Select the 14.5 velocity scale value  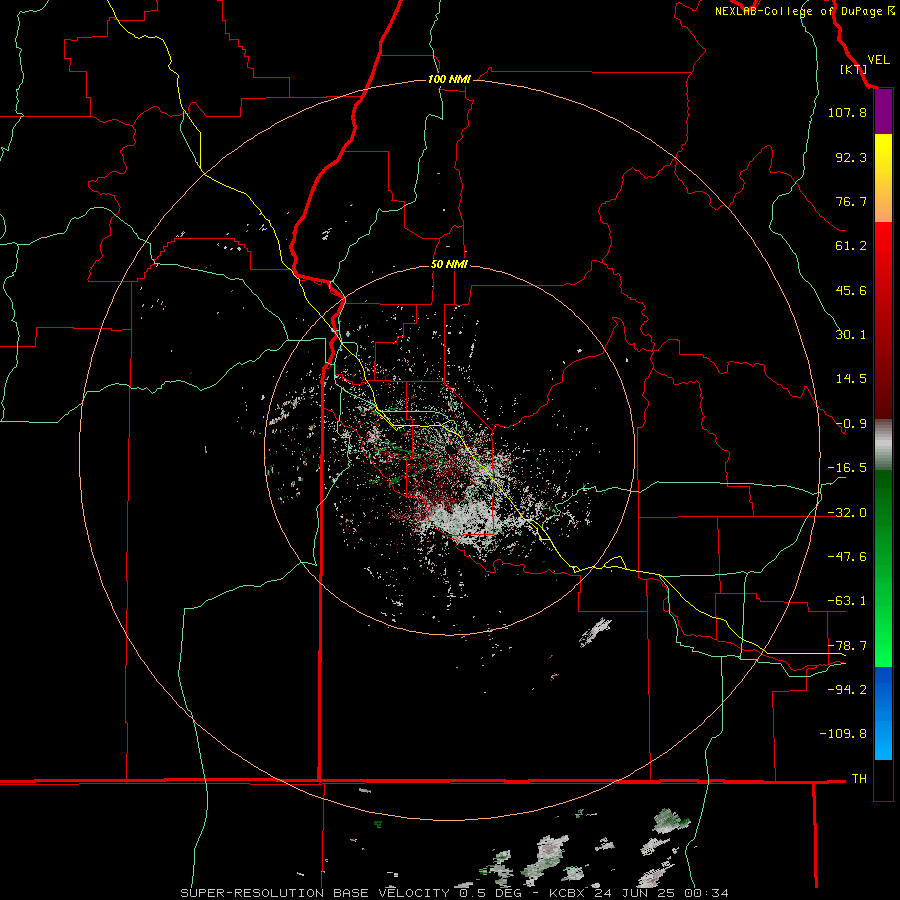tap(851, 379)
